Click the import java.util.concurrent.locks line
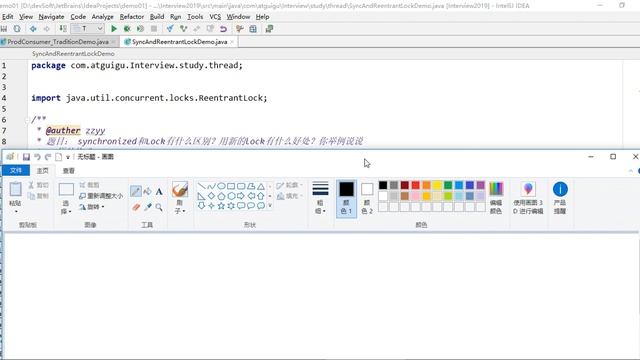This screenshot has height=360, width=640. coord(149,98)
